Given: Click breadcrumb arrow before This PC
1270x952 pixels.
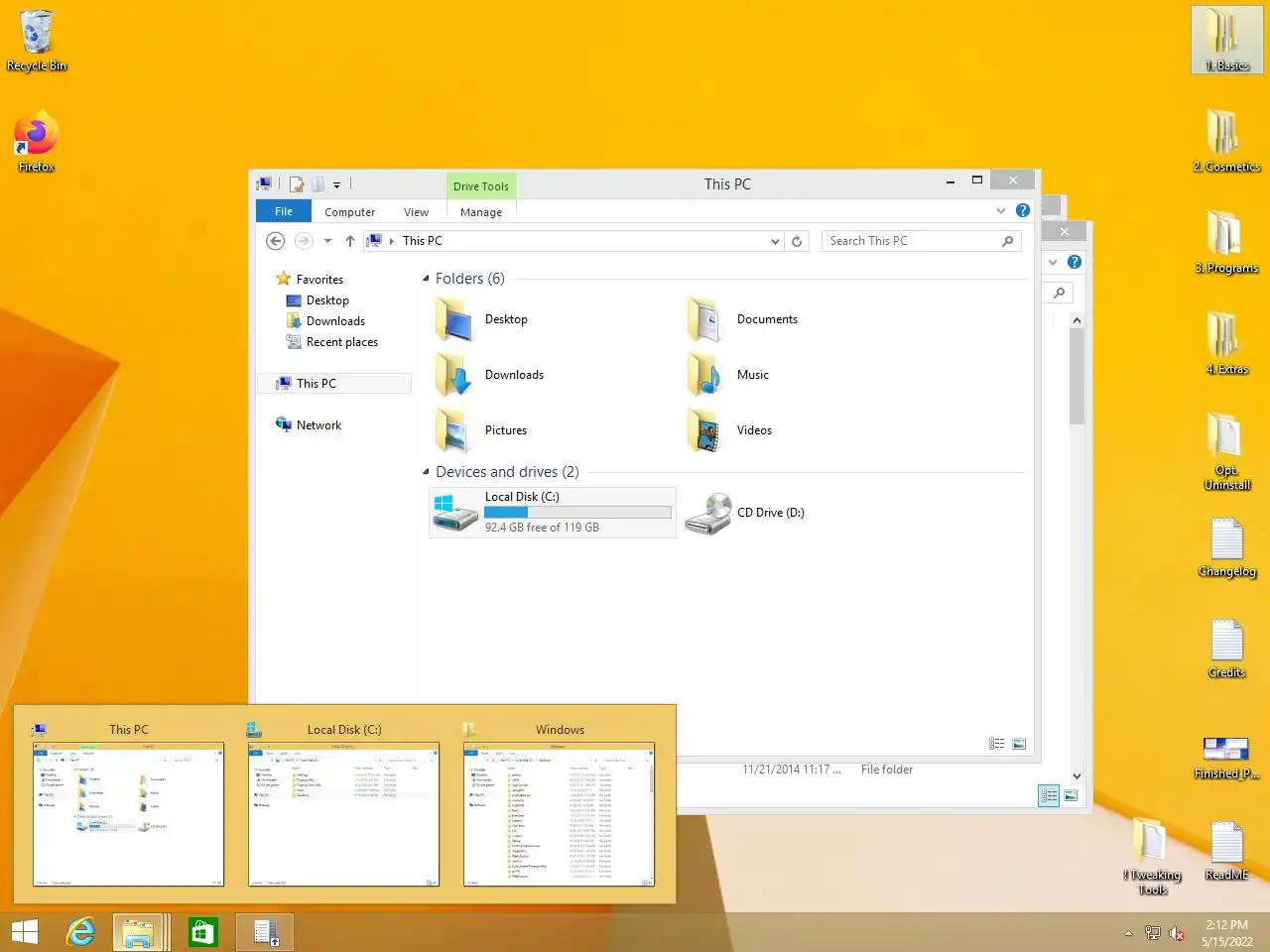Looking at the screenshot, I should pyautogui.click(x=392, y=241).
